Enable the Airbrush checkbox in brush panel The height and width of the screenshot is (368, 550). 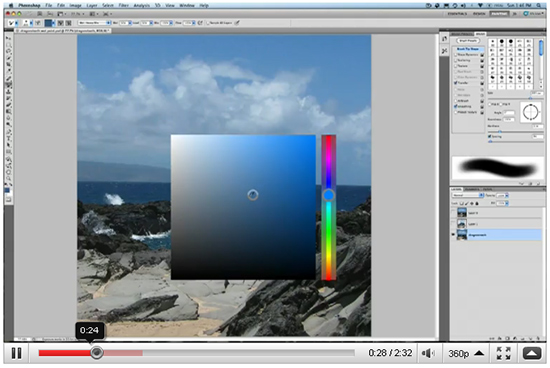tap(456, 101)
